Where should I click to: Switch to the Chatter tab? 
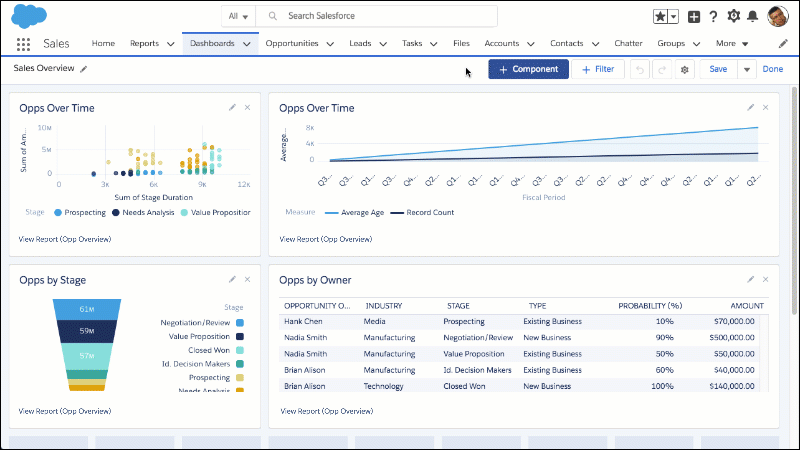628,44
